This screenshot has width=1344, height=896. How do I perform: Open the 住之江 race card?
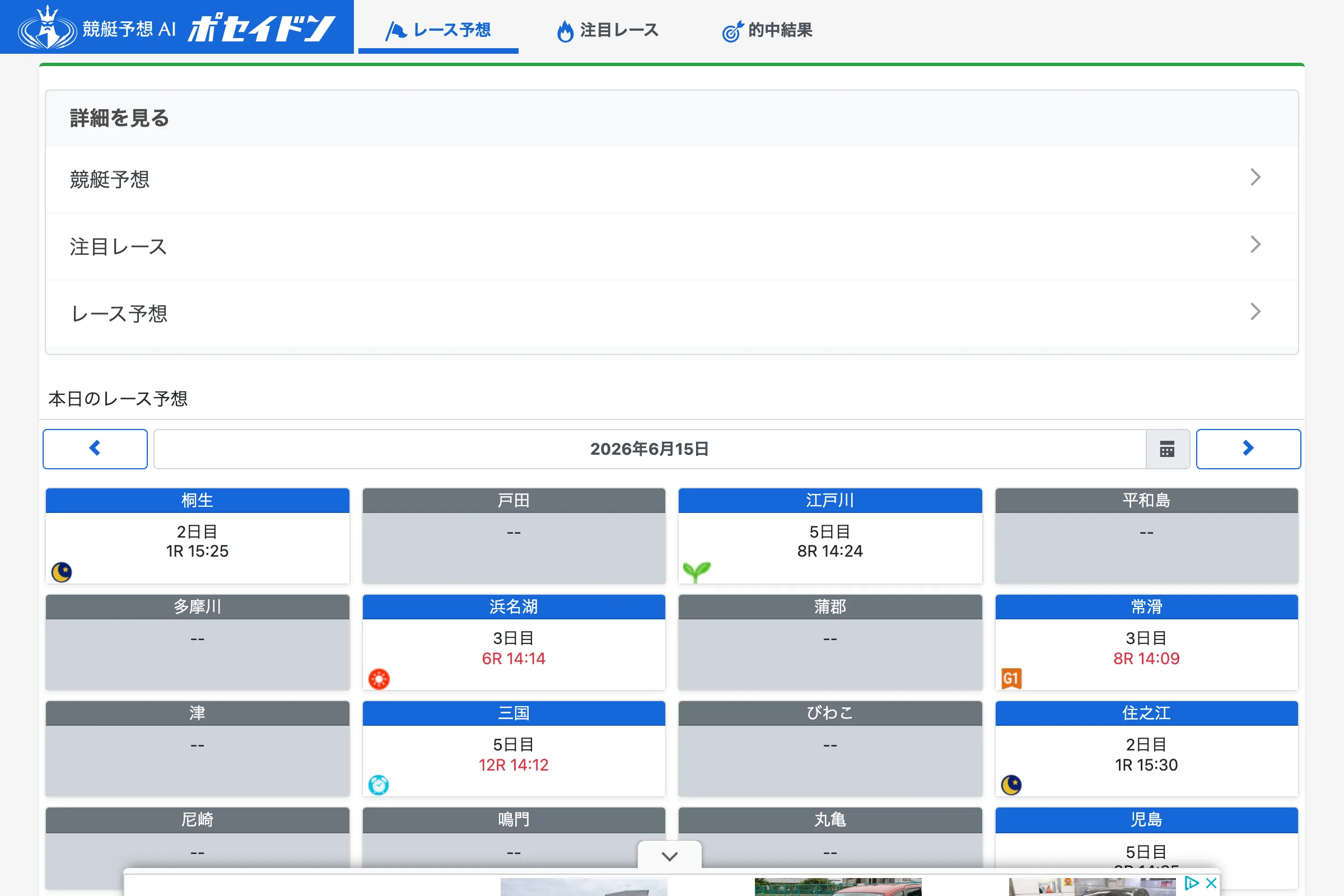[1146, 749]
